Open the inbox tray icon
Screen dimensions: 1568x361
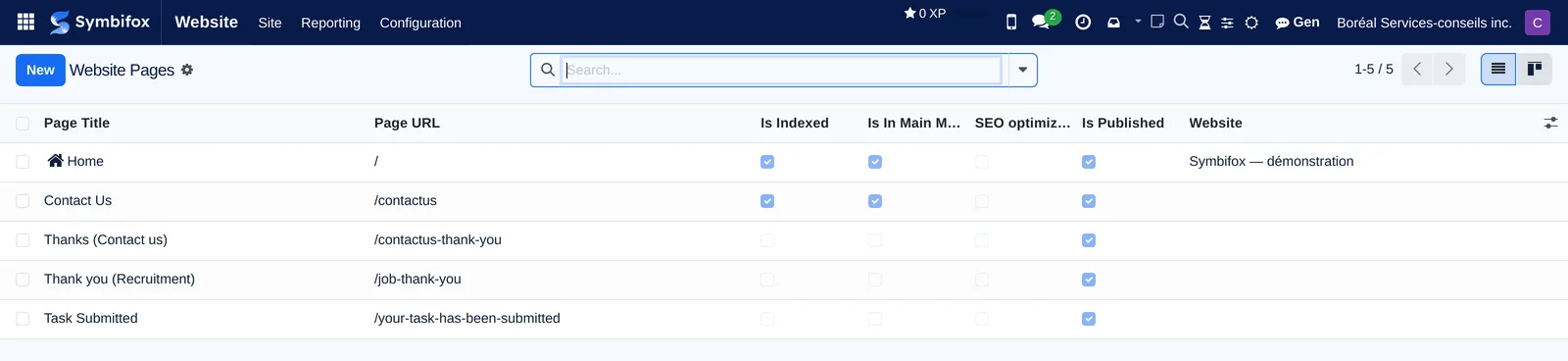pos(1114,22)
